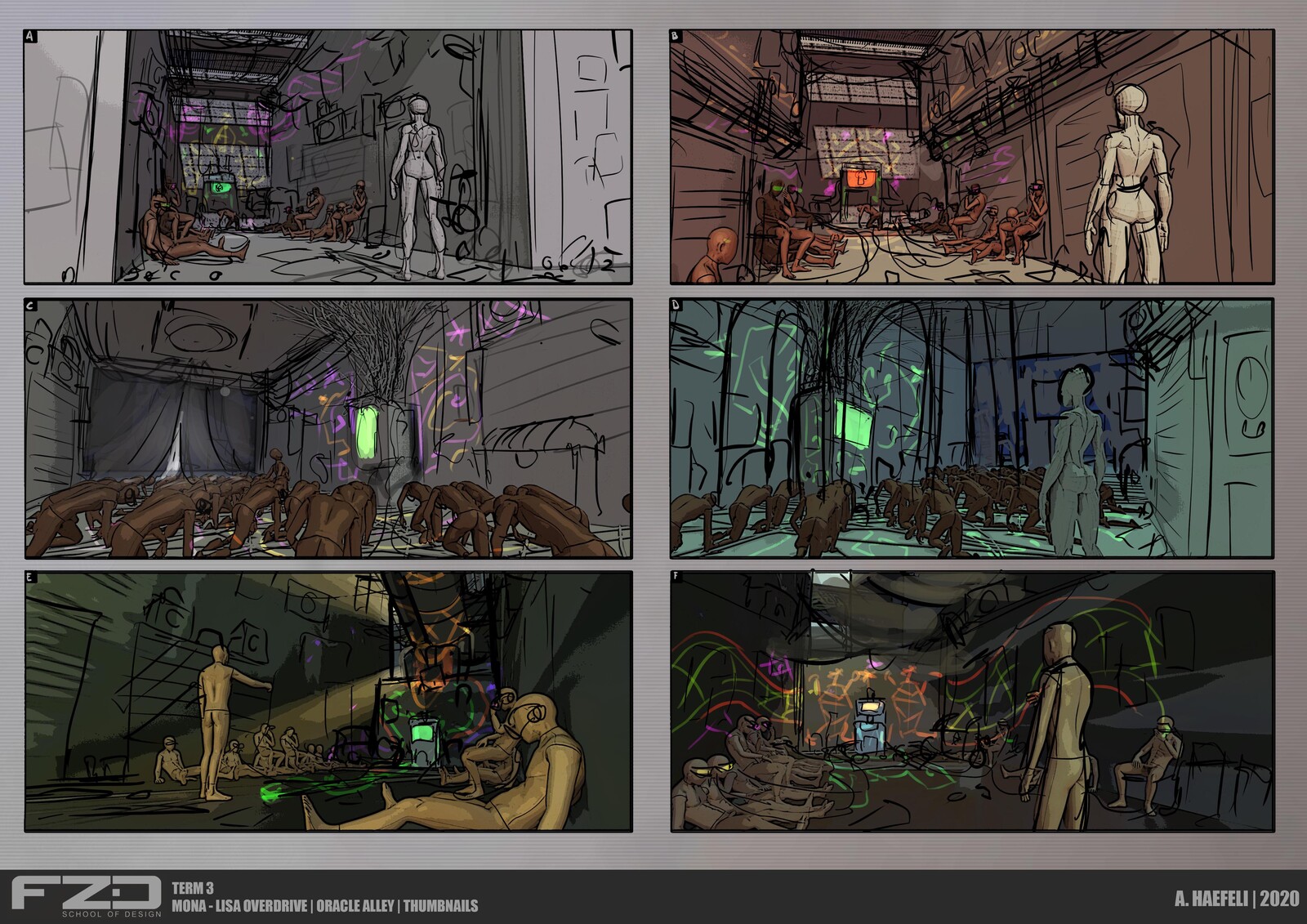
Task: Click the corner letter label "F"
Action: [676, 578]
